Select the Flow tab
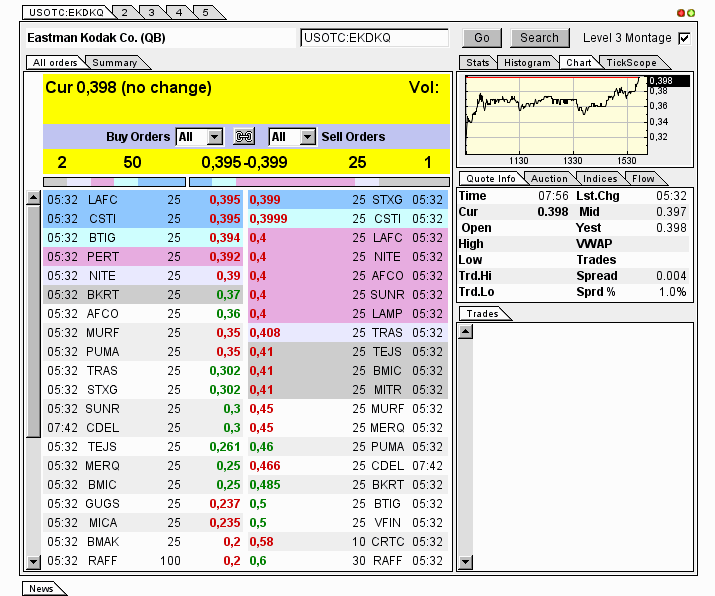Viewport: 715px width, 596px height. [x=643, y=178]
